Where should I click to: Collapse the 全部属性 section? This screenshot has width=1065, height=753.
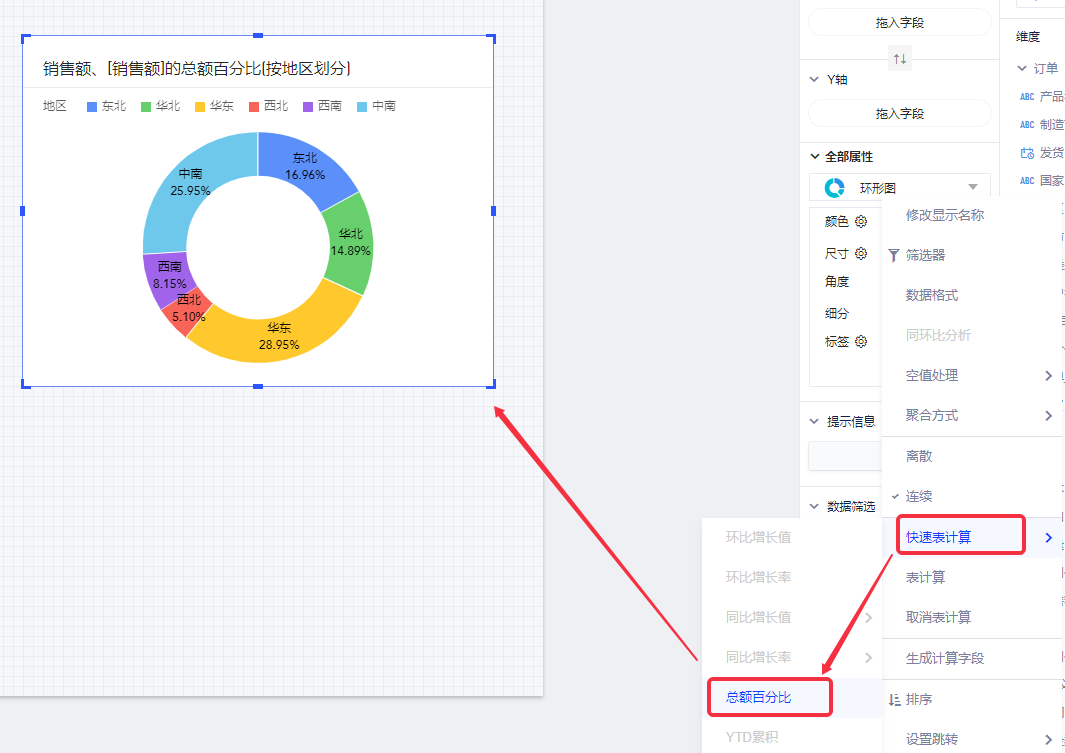814,157
